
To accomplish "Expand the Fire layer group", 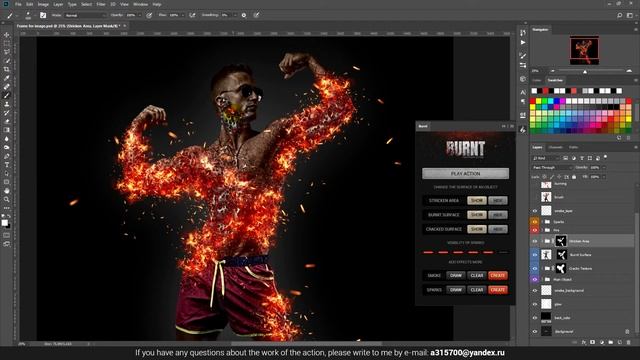I will 542,230.
